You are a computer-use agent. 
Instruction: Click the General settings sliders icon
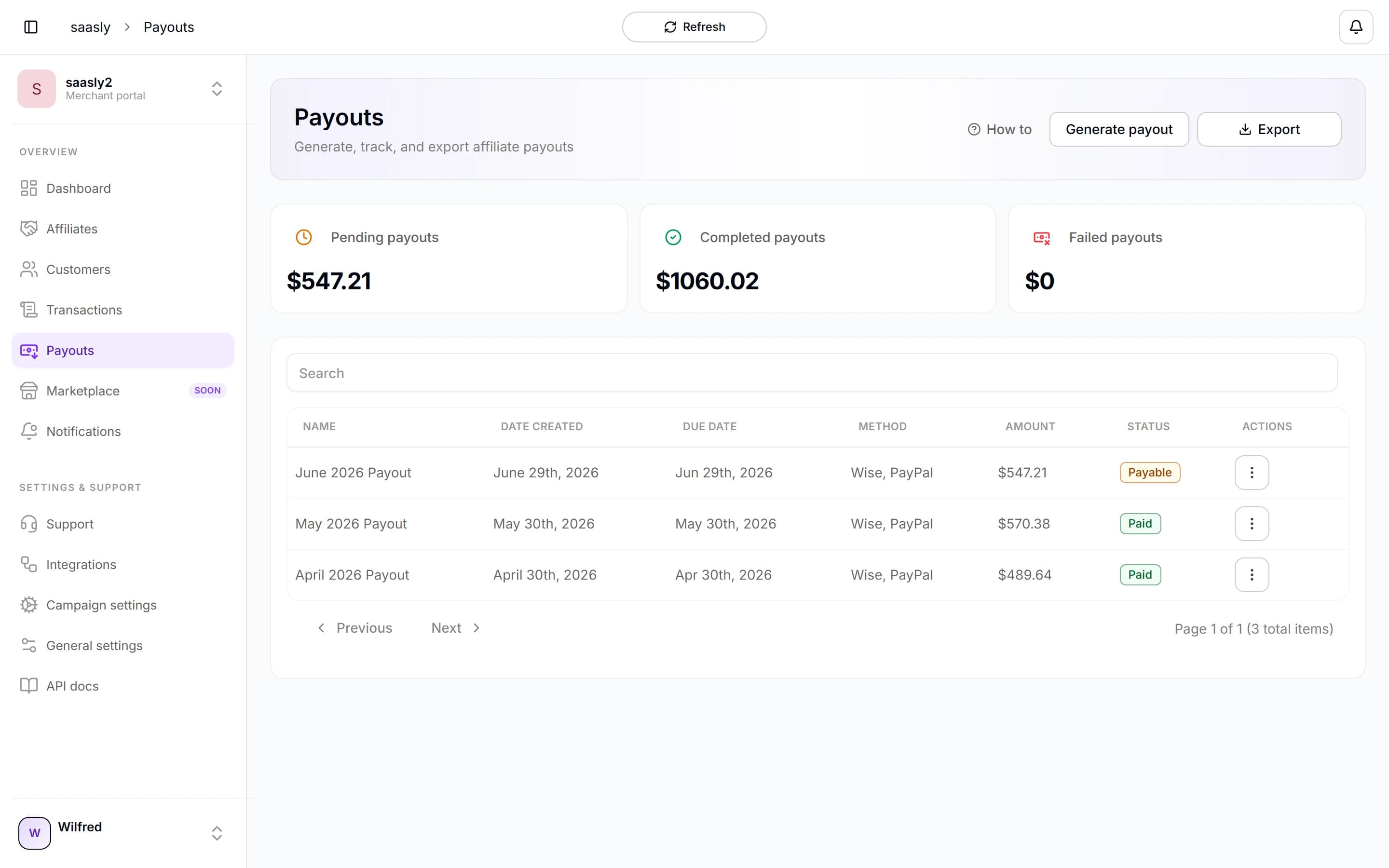click(29, 645)
